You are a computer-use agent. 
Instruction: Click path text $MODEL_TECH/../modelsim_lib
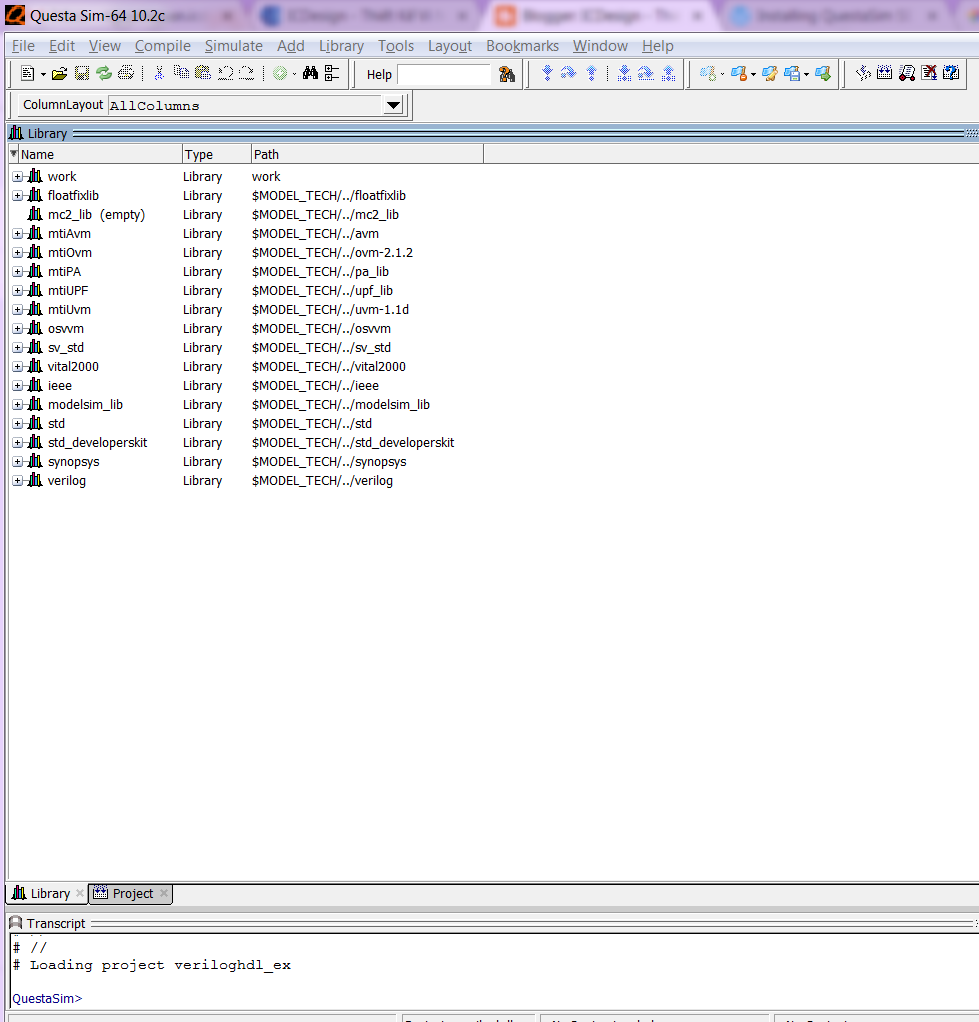coord(341,405)
